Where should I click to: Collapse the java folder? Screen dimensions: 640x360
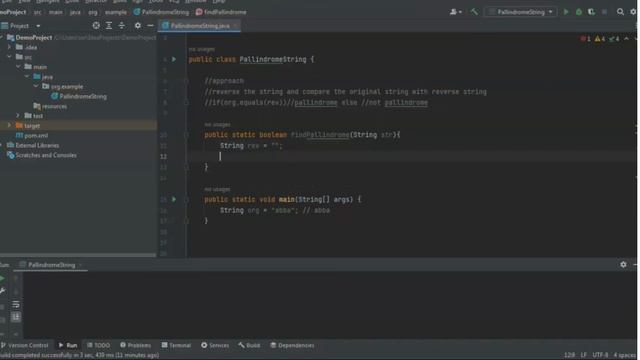[x=27, y=76]
